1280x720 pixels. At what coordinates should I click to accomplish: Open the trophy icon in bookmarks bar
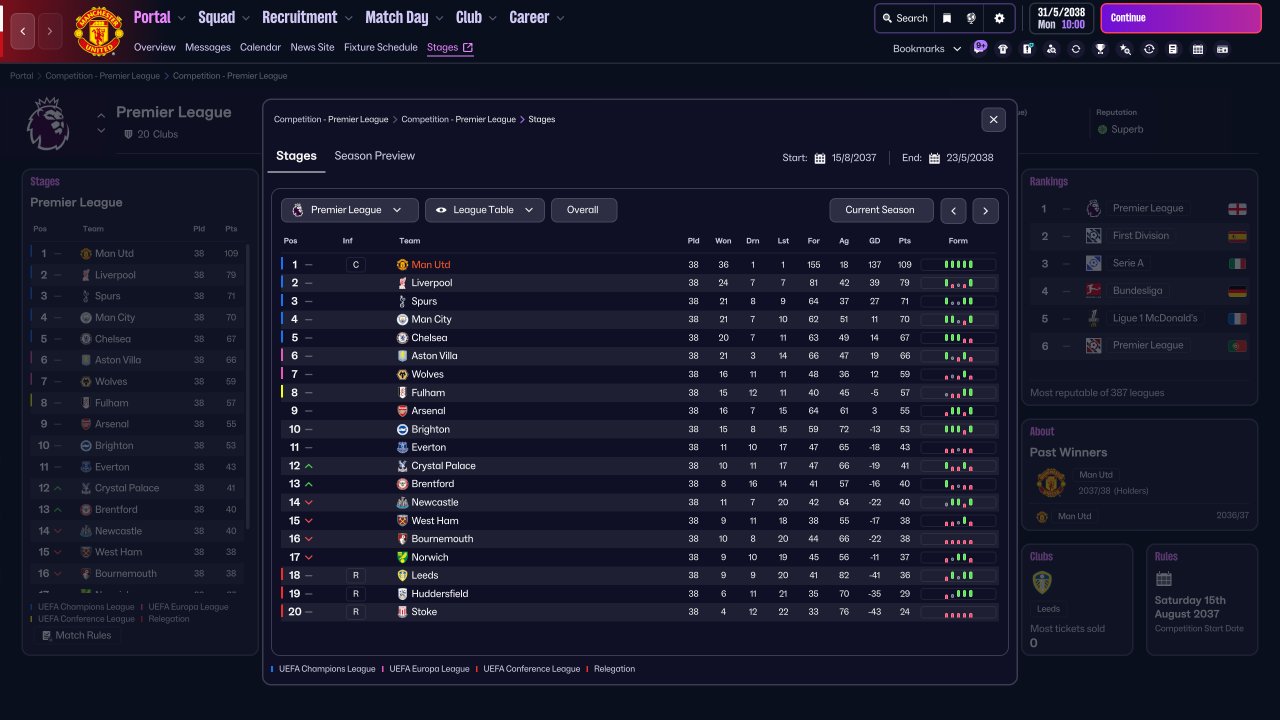coord(1100,49)
